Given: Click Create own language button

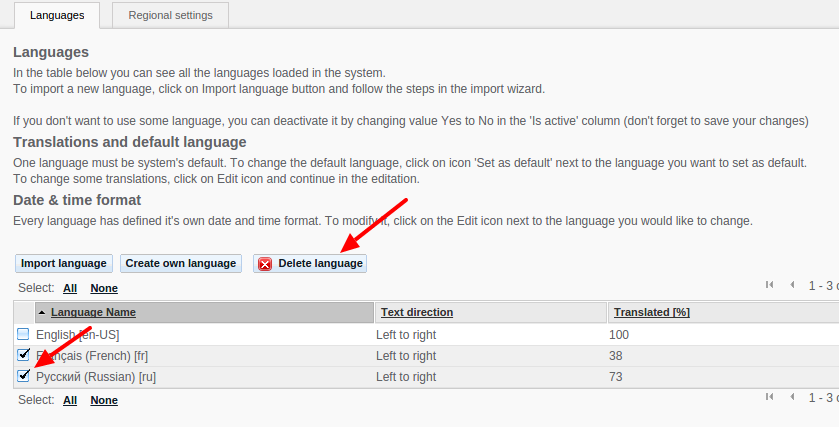Looking at the screenshot, I should coord(181,263).
